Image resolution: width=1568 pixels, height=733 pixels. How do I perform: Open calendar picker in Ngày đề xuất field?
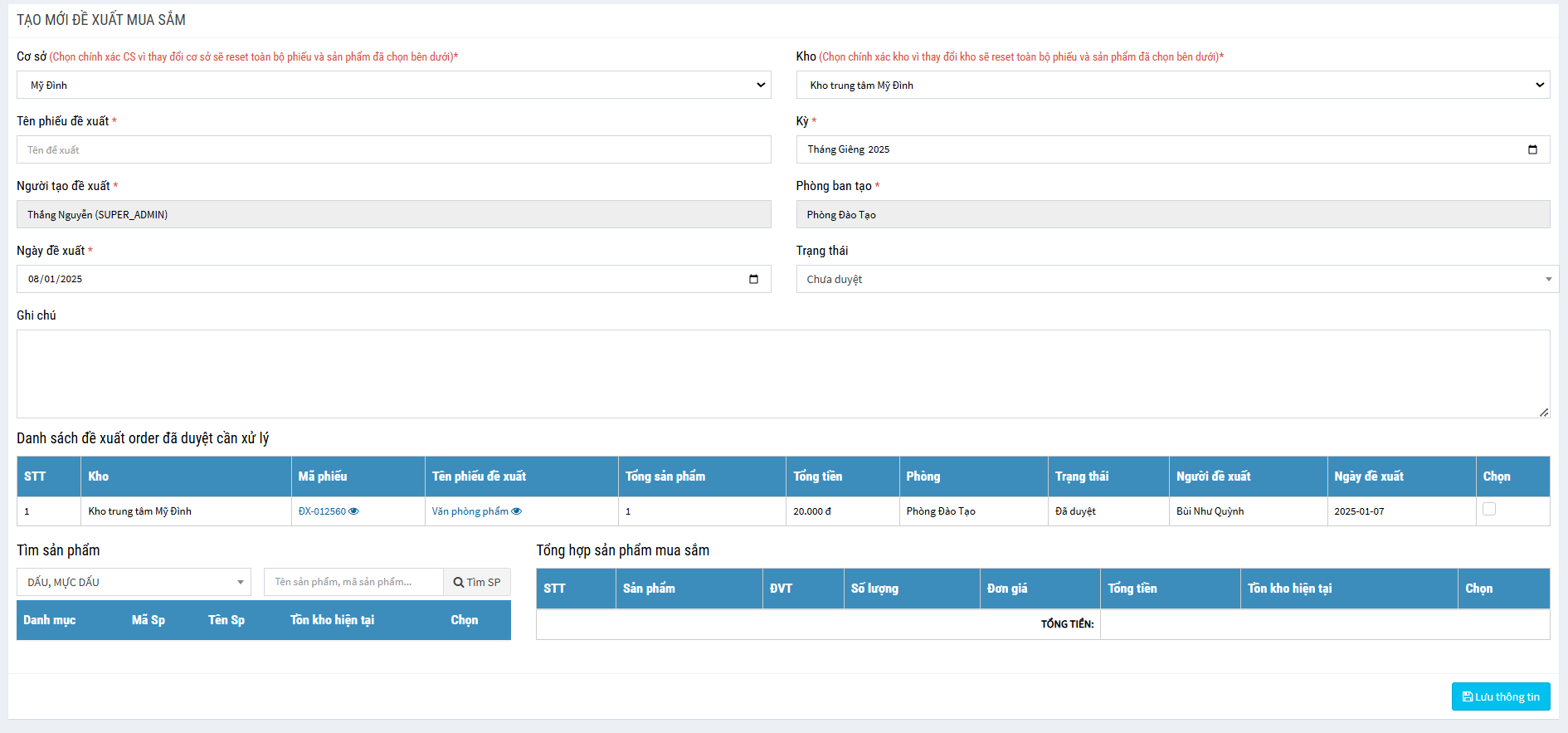(752, 279)
